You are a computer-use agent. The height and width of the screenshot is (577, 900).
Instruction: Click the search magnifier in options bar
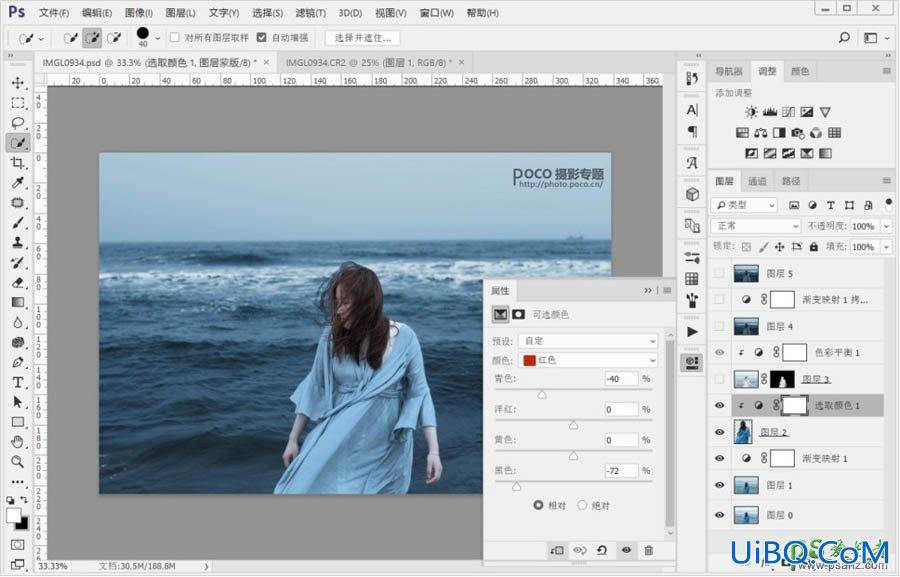coord(844,38)
